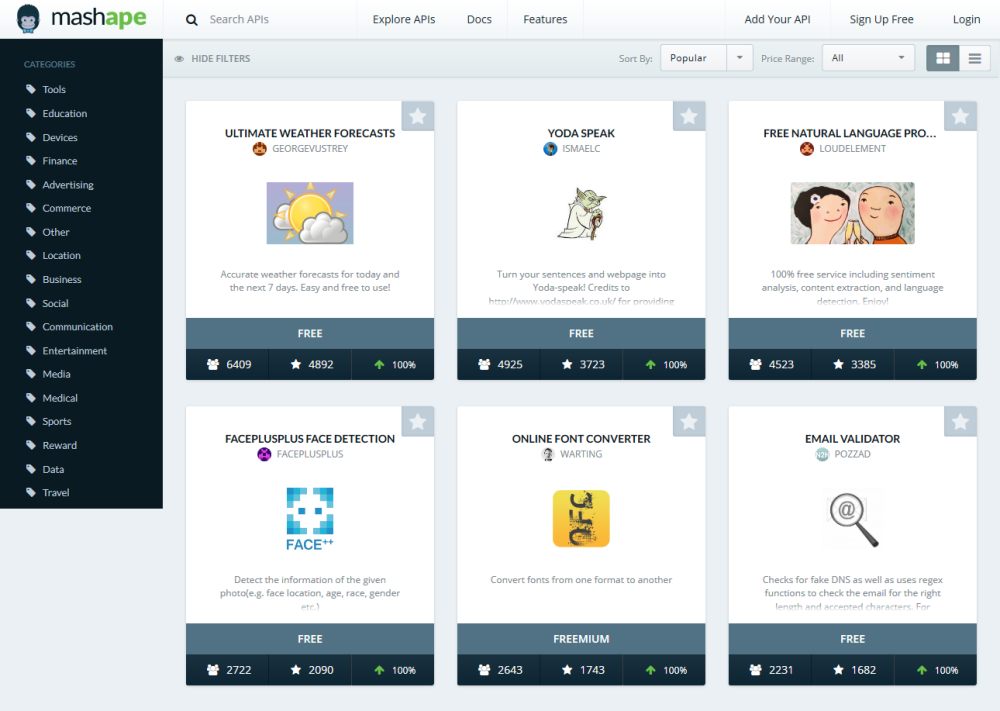Viewport: 1000px width, 711px height.
Task: Select the Education category
Action: 64,114
